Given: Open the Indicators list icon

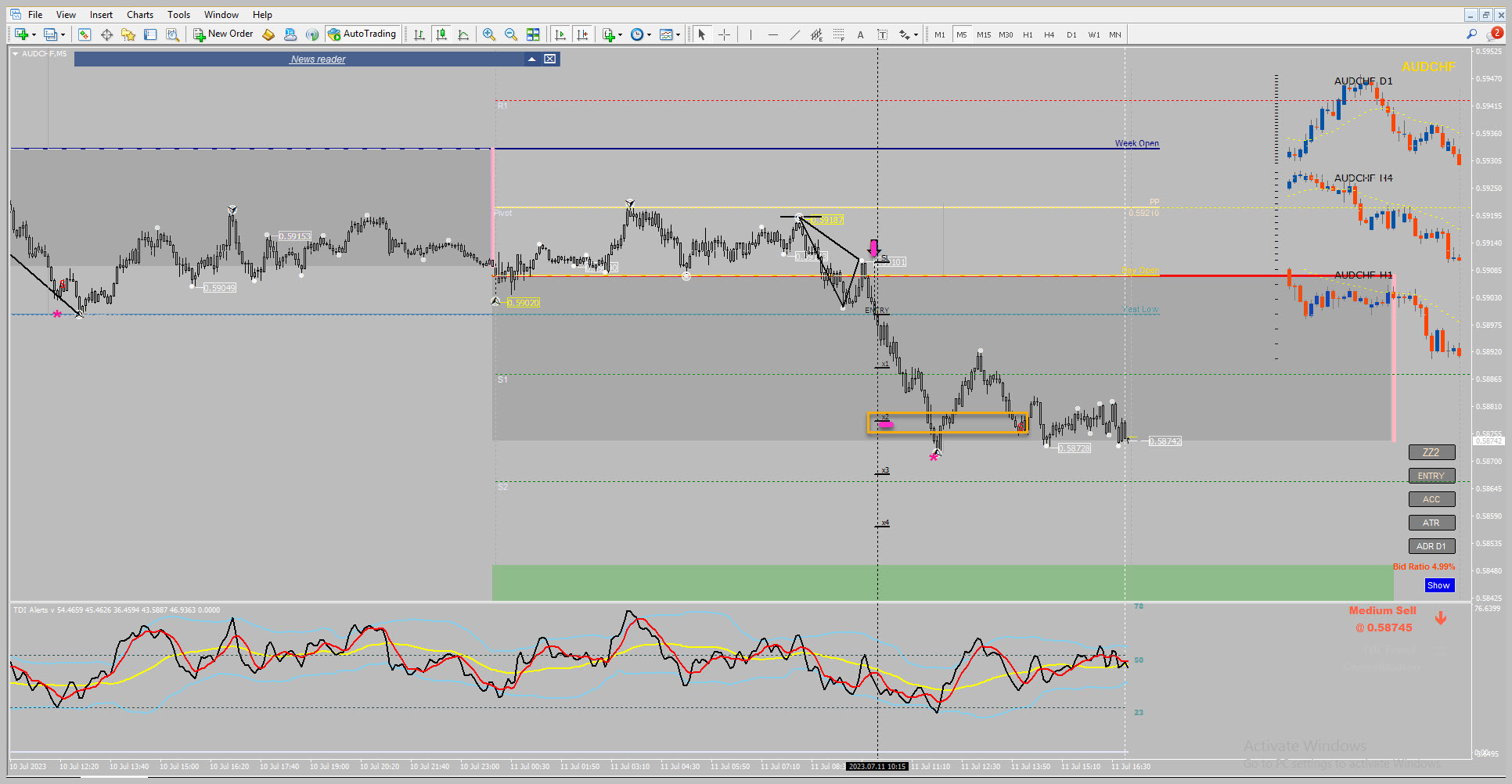Looking at the screenshot, I should (608, 34).
